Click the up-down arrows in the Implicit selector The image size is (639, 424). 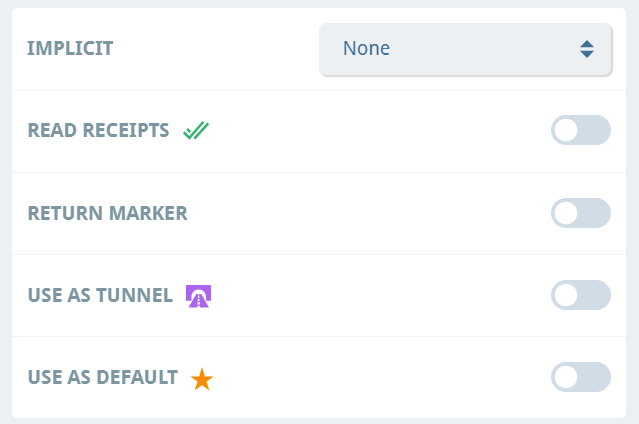pos(587,49)
